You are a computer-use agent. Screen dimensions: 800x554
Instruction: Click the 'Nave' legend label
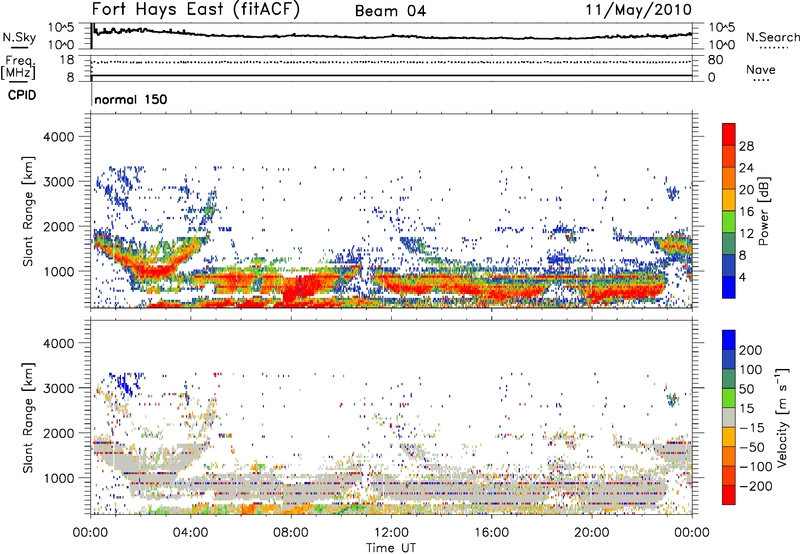click(761, 70)
